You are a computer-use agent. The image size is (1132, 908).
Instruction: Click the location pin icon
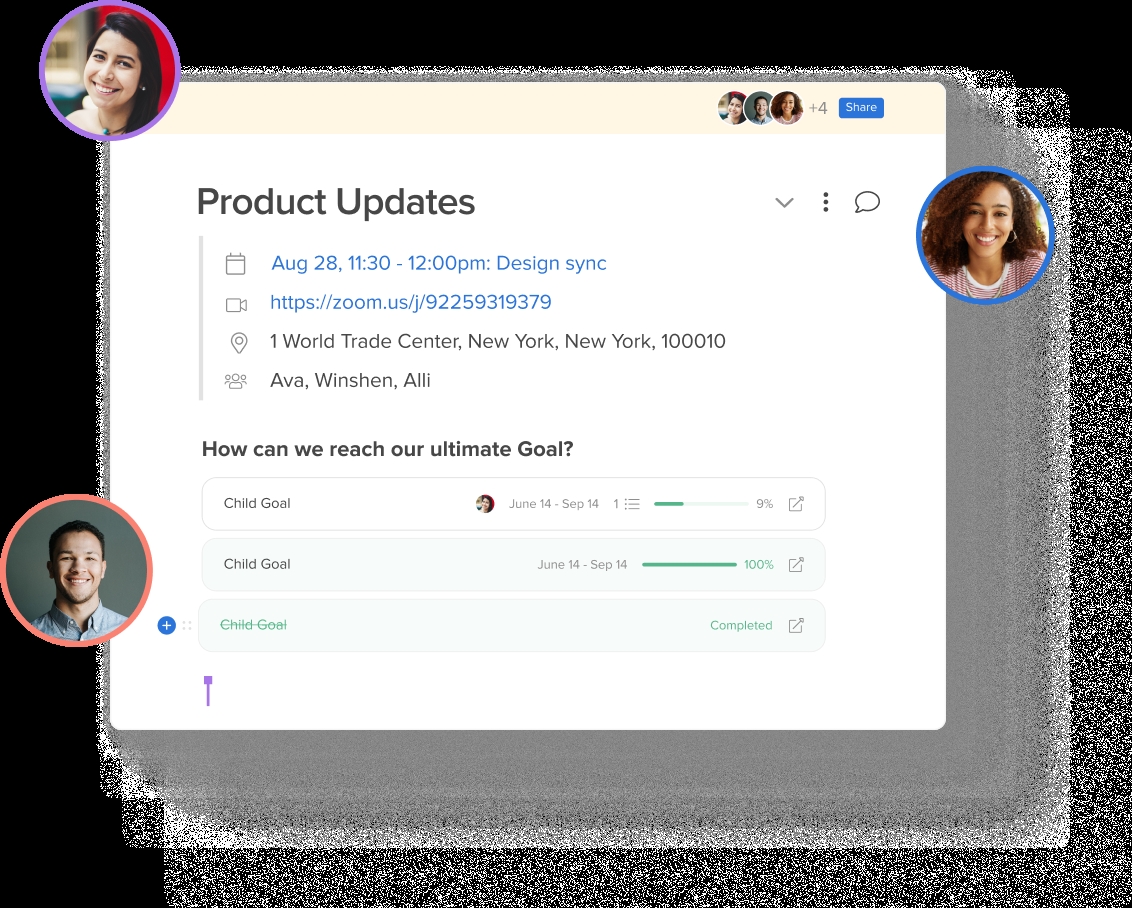click(x=238, y=343)
